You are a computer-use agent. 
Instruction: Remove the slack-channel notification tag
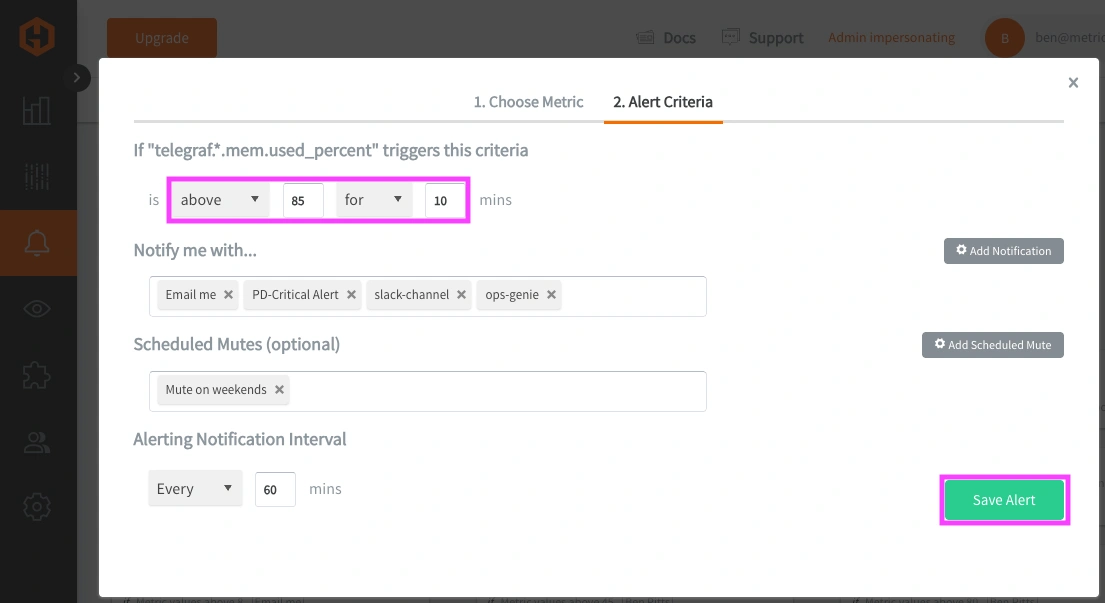pyautogui.click(x=461, y=294)
